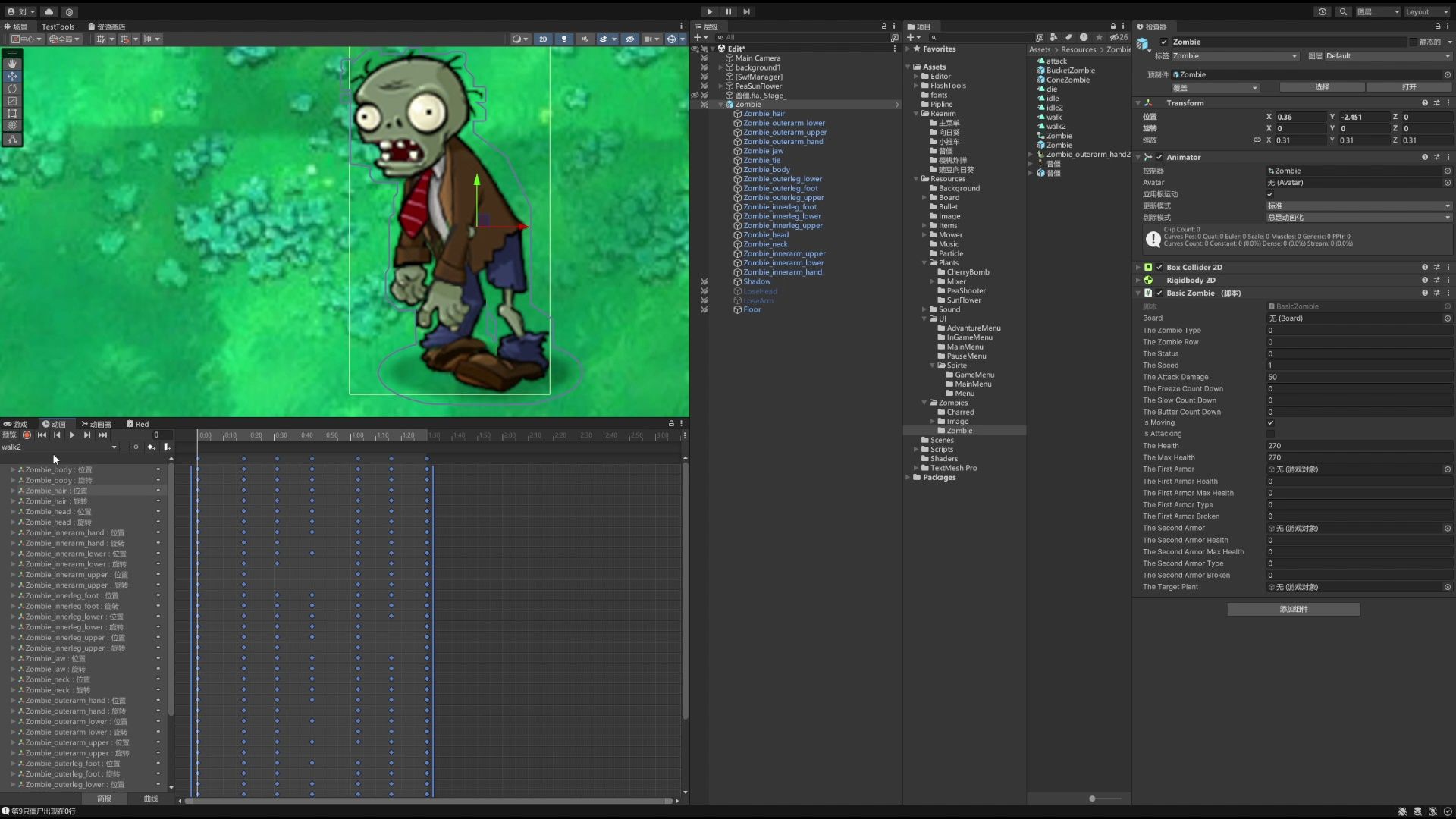Select Zombie_head in hierarchy
Viewport: 1456px width, 819px height.
click(766, 235)
